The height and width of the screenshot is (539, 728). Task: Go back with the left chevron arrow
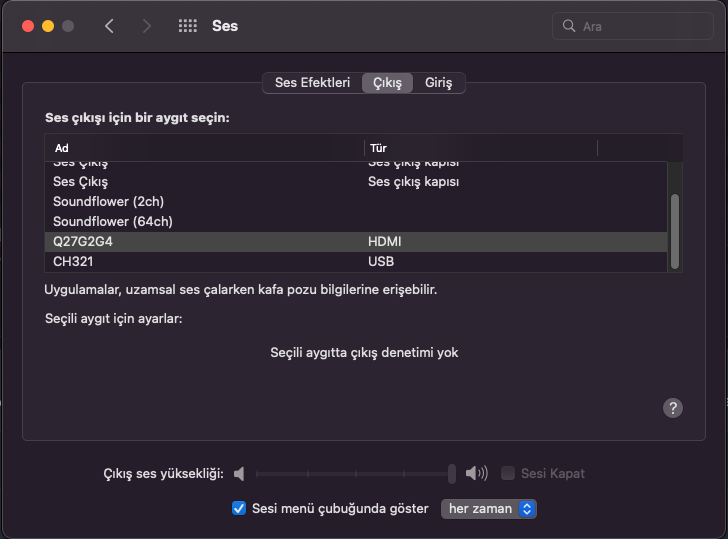[109, 26]
